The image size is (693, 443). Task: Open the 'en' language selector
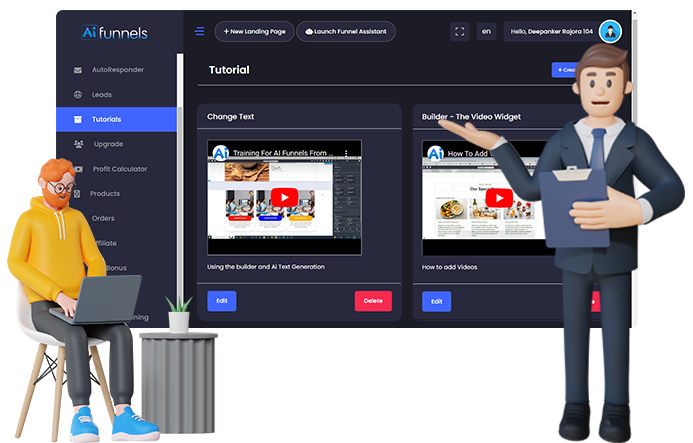(x=486, y=31)
